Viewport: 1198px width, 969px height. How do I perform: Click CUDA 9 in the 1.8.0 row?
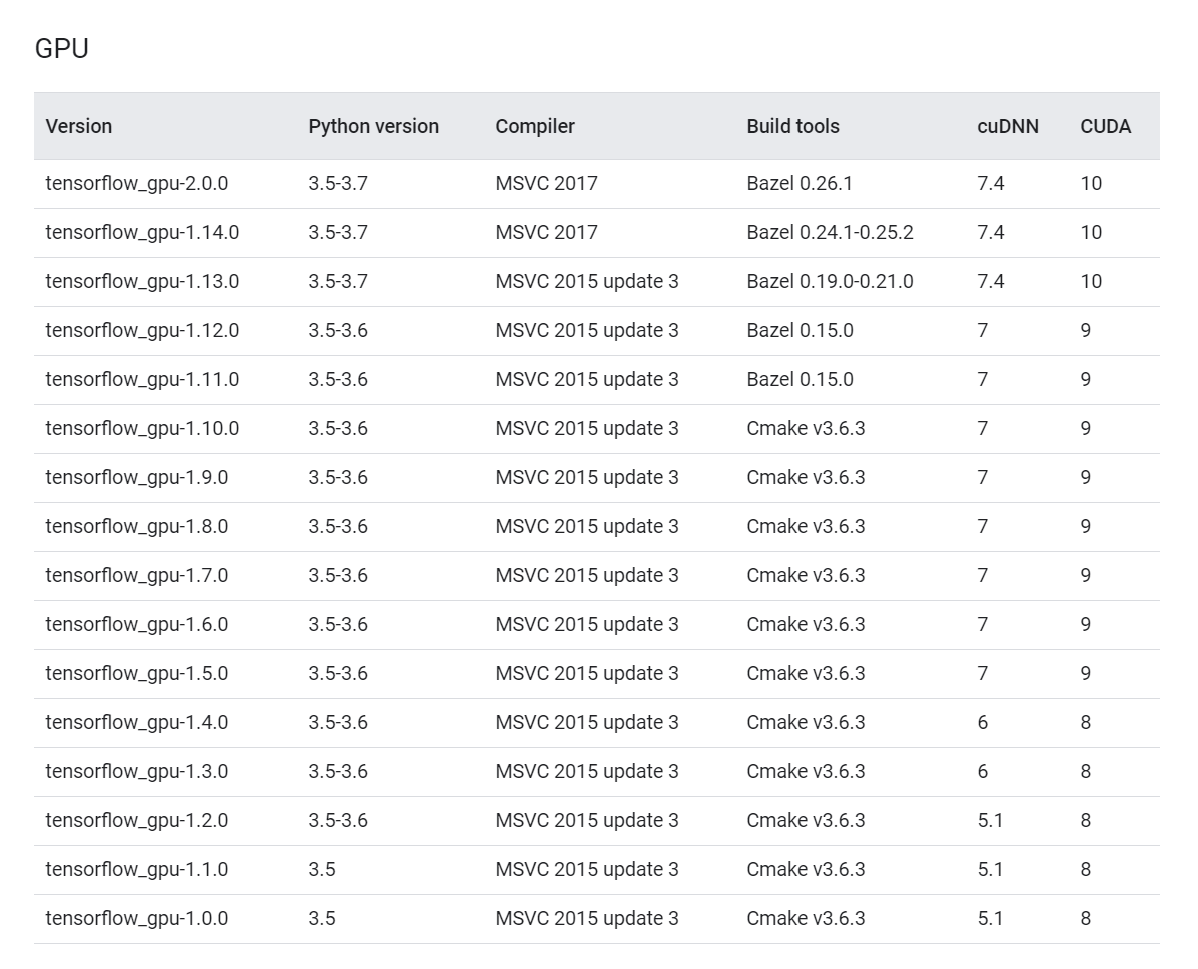coord(1086,526)
